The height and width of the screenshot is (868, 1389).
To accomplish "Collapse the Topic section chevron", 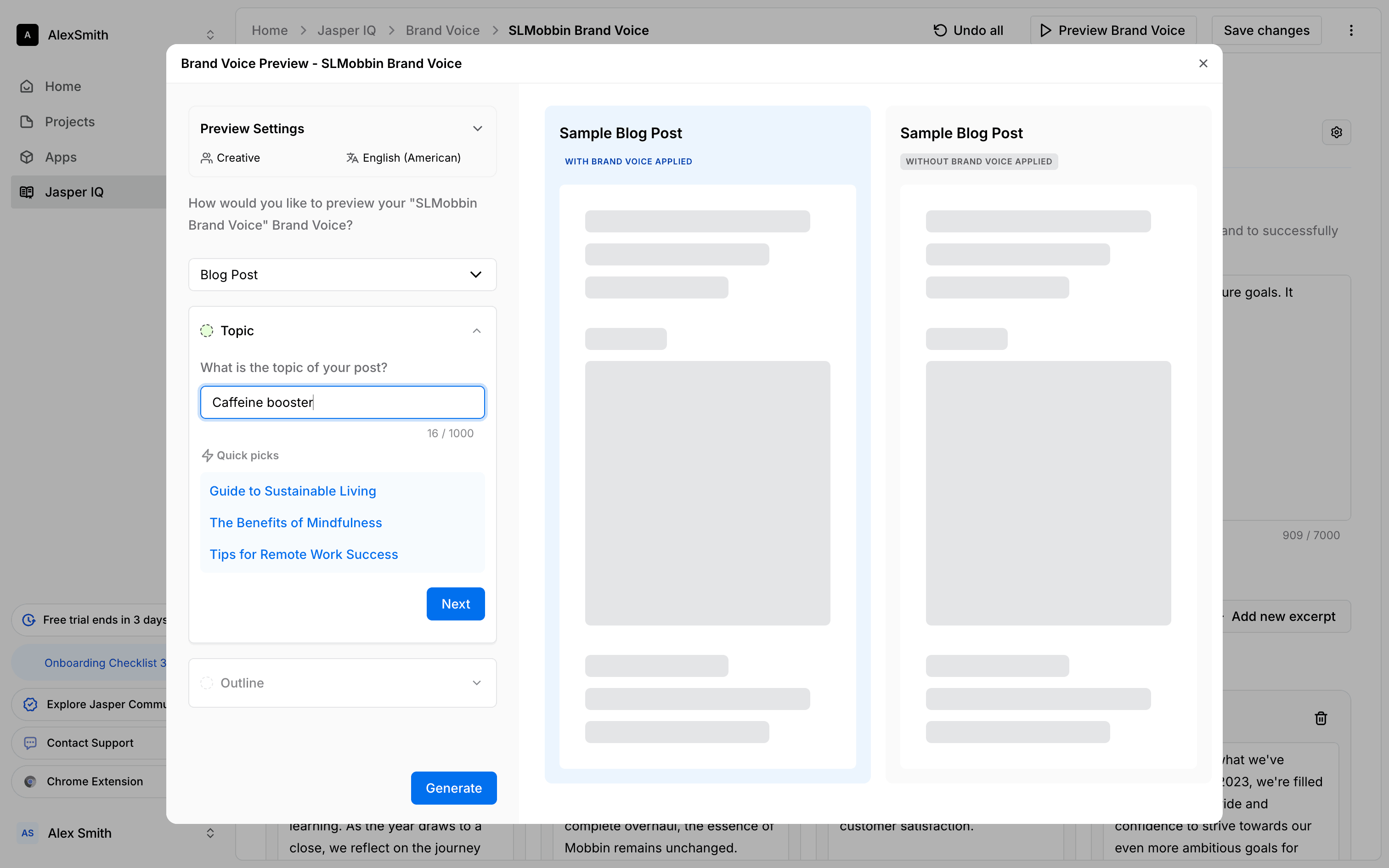I will 476,331.
